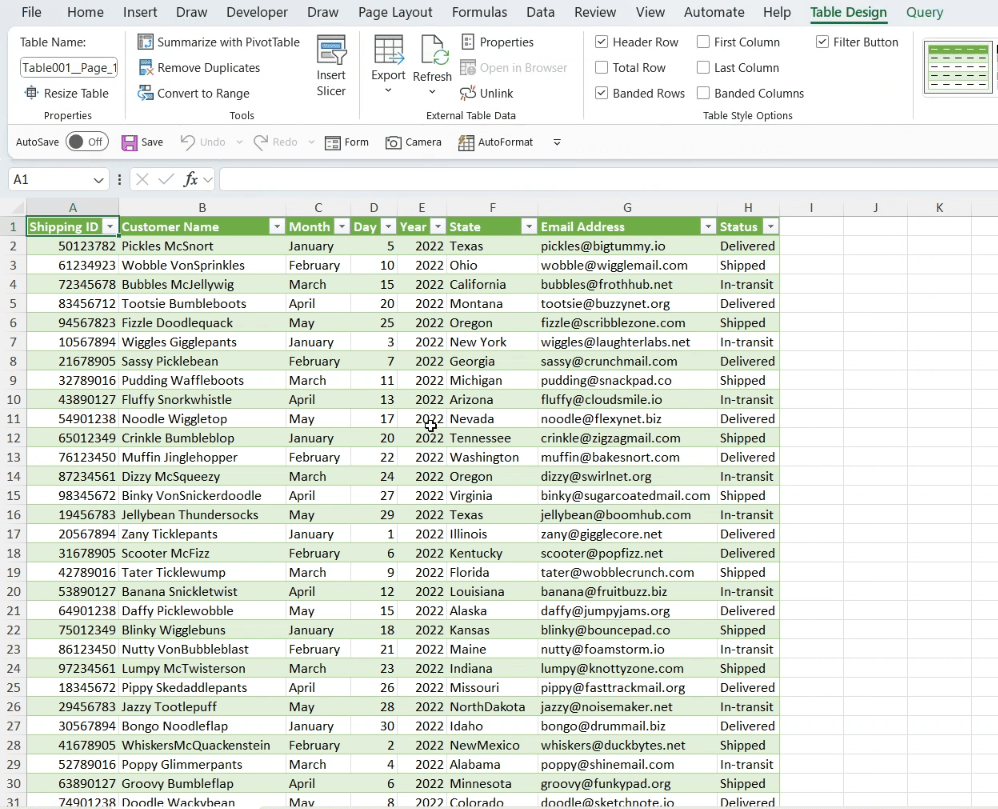Switch to the Data tab
Viewport: 998px width, 809px height.
click(540, 12)
